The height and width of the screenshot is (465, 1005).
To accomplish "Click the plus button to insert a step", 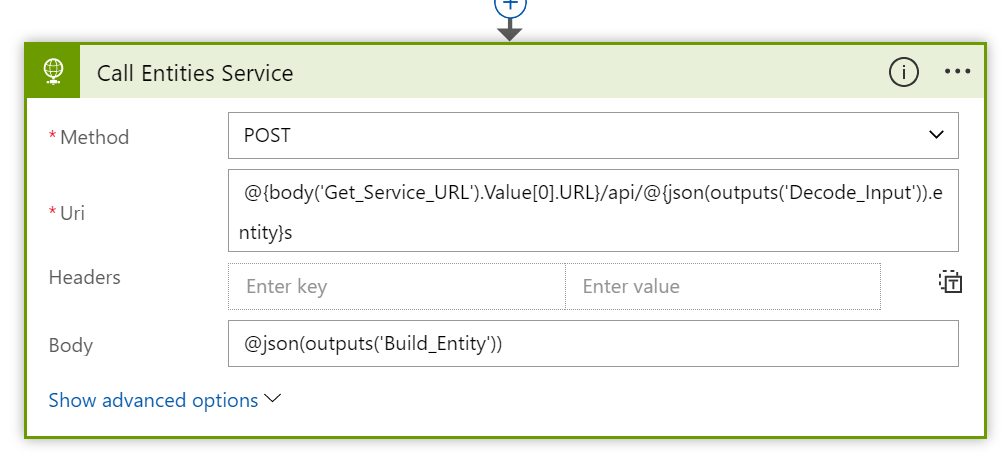I will coord(510,5).
